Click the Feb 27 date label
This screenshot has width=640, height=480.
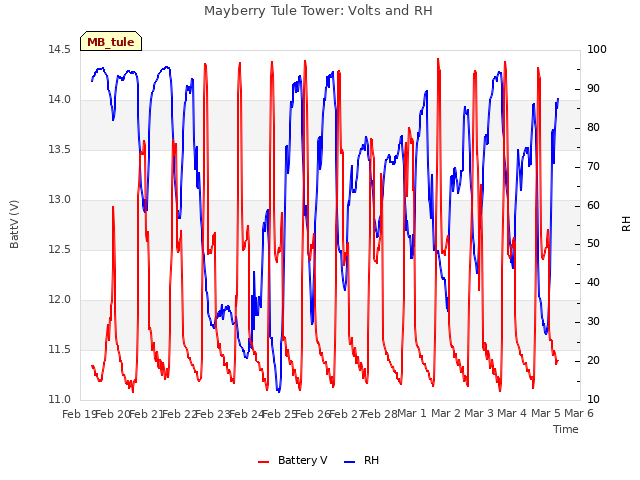(347, 414)
